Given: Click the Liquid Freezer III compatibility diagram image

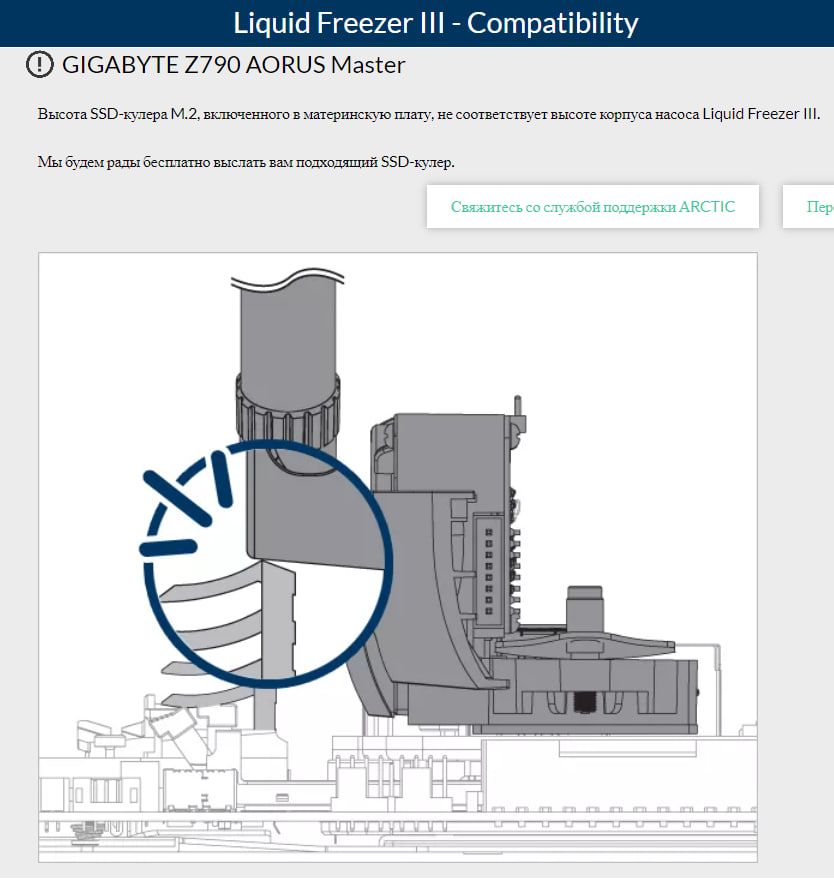Looking at the screenshot, I should click(398, 557).
